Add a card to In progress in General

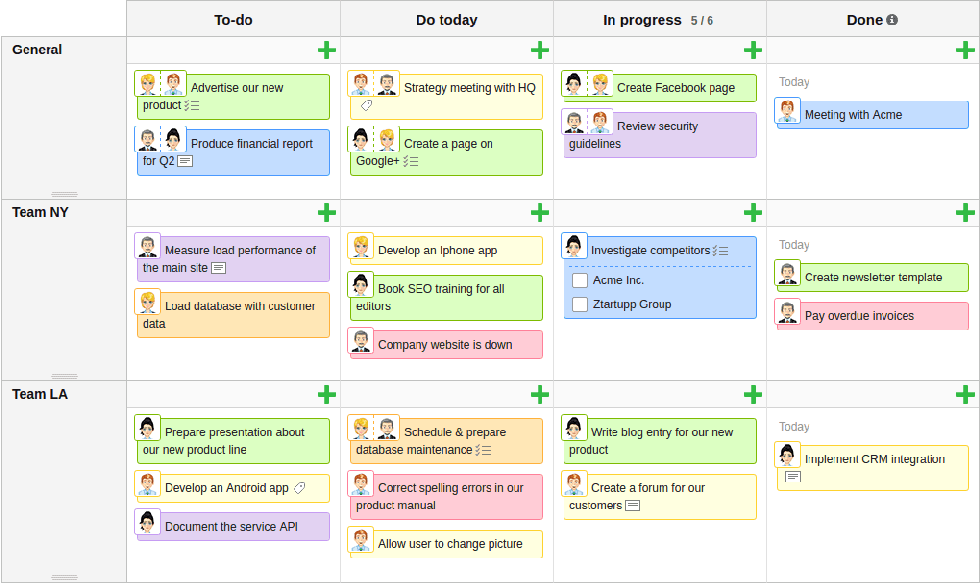(753, 49)
